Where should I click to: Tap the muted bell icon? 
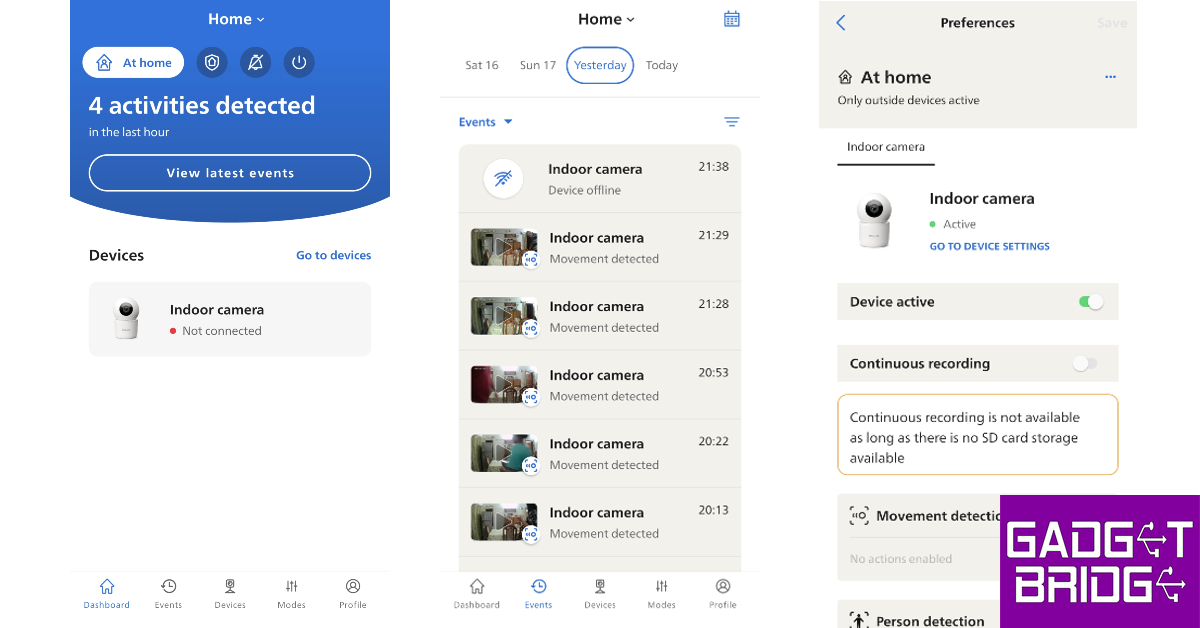(x=255, y=63)
